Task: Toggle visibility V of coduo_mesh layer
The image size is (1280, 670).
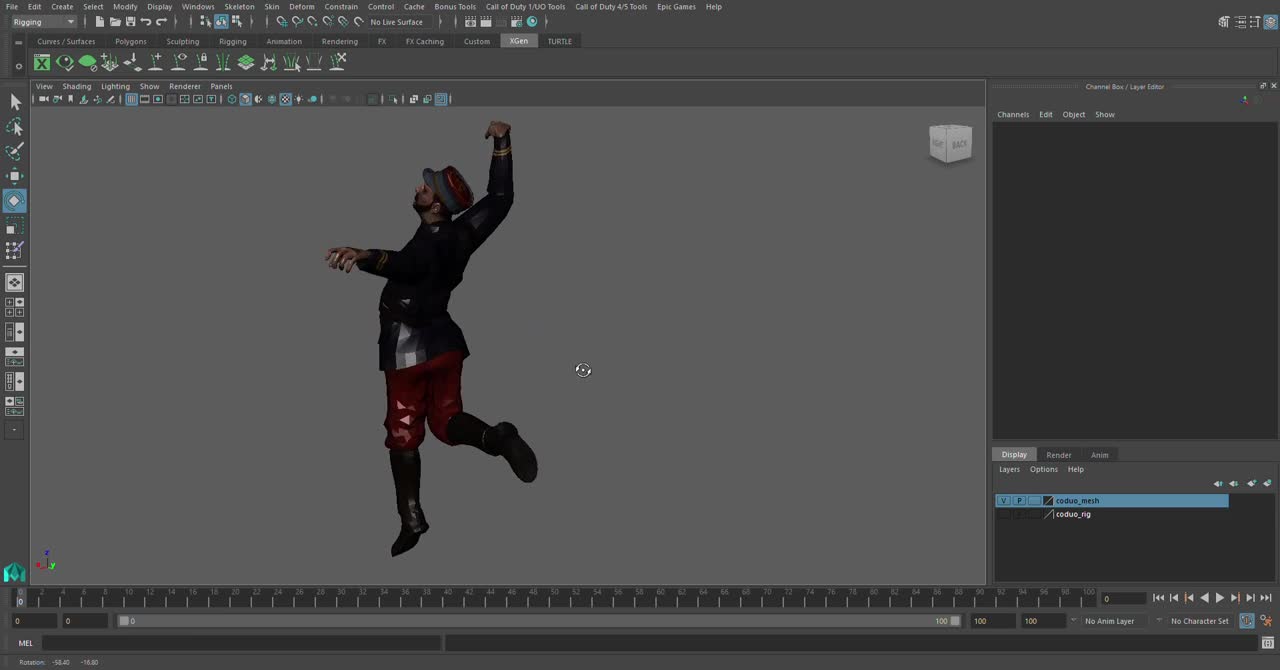Action: point(1003,501)
